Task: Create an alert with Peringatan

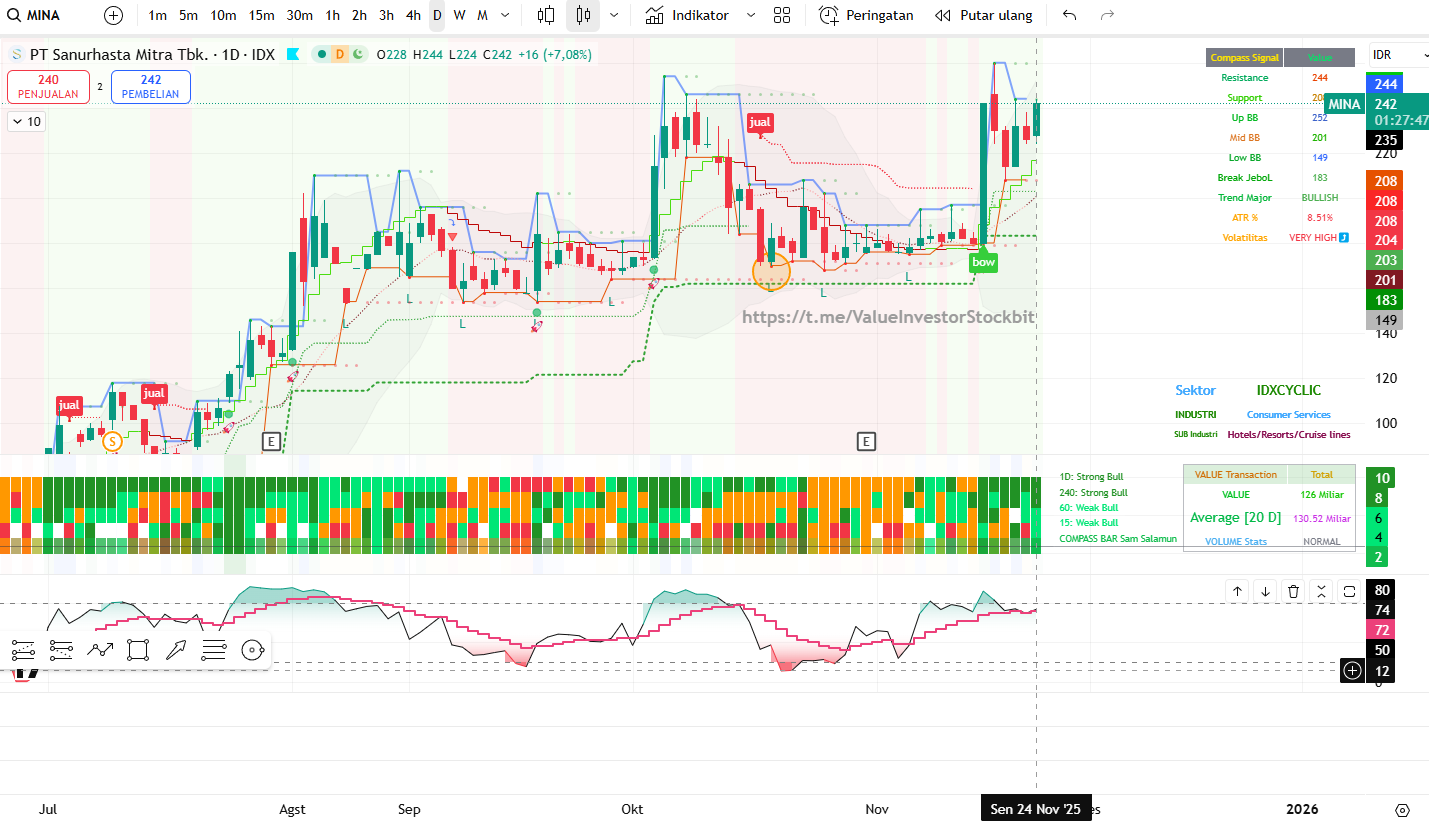Action: [x=866, y=15]
